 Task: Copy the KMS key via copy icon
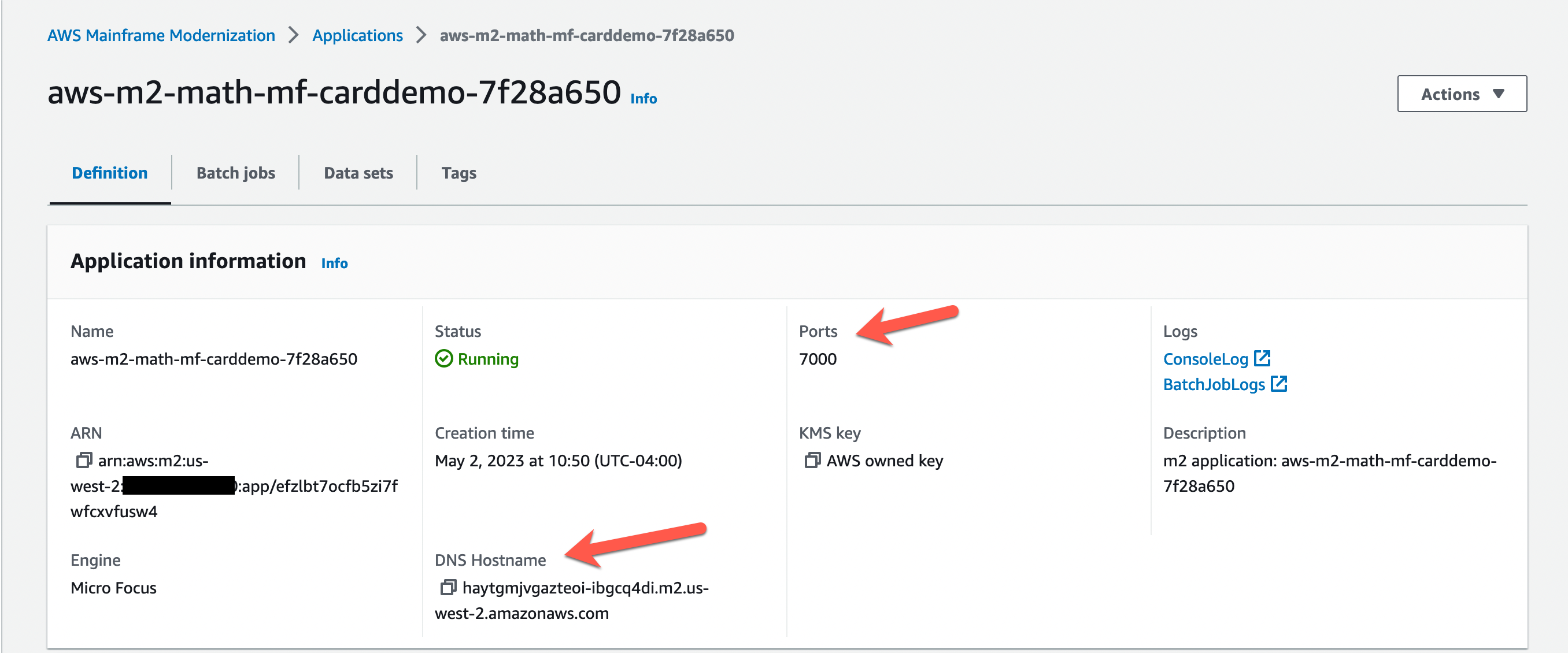(812, 460)
